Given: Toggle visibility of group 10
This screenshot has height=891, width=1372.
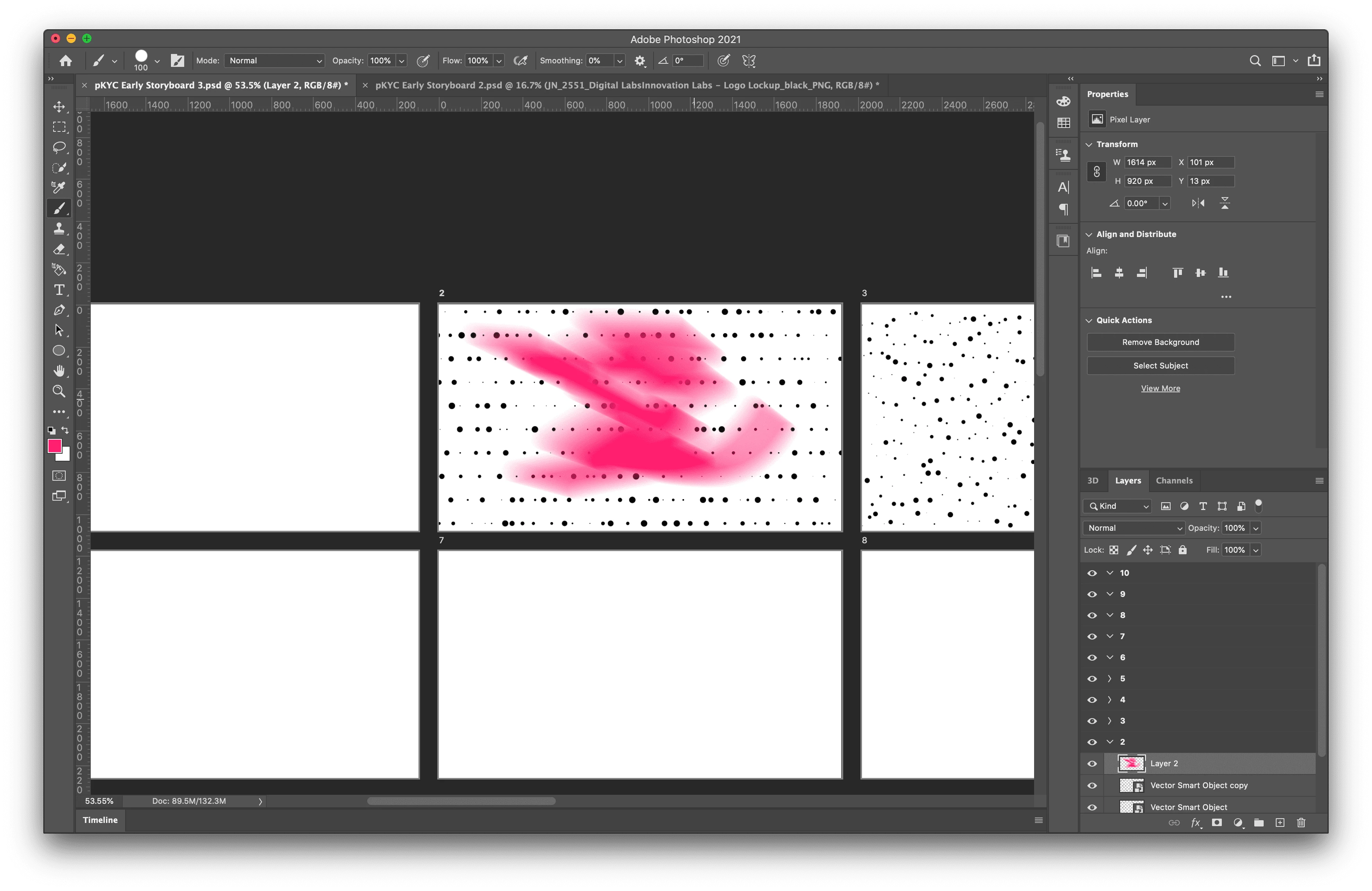Looking at the screenshot, I should click(1092, 573).
